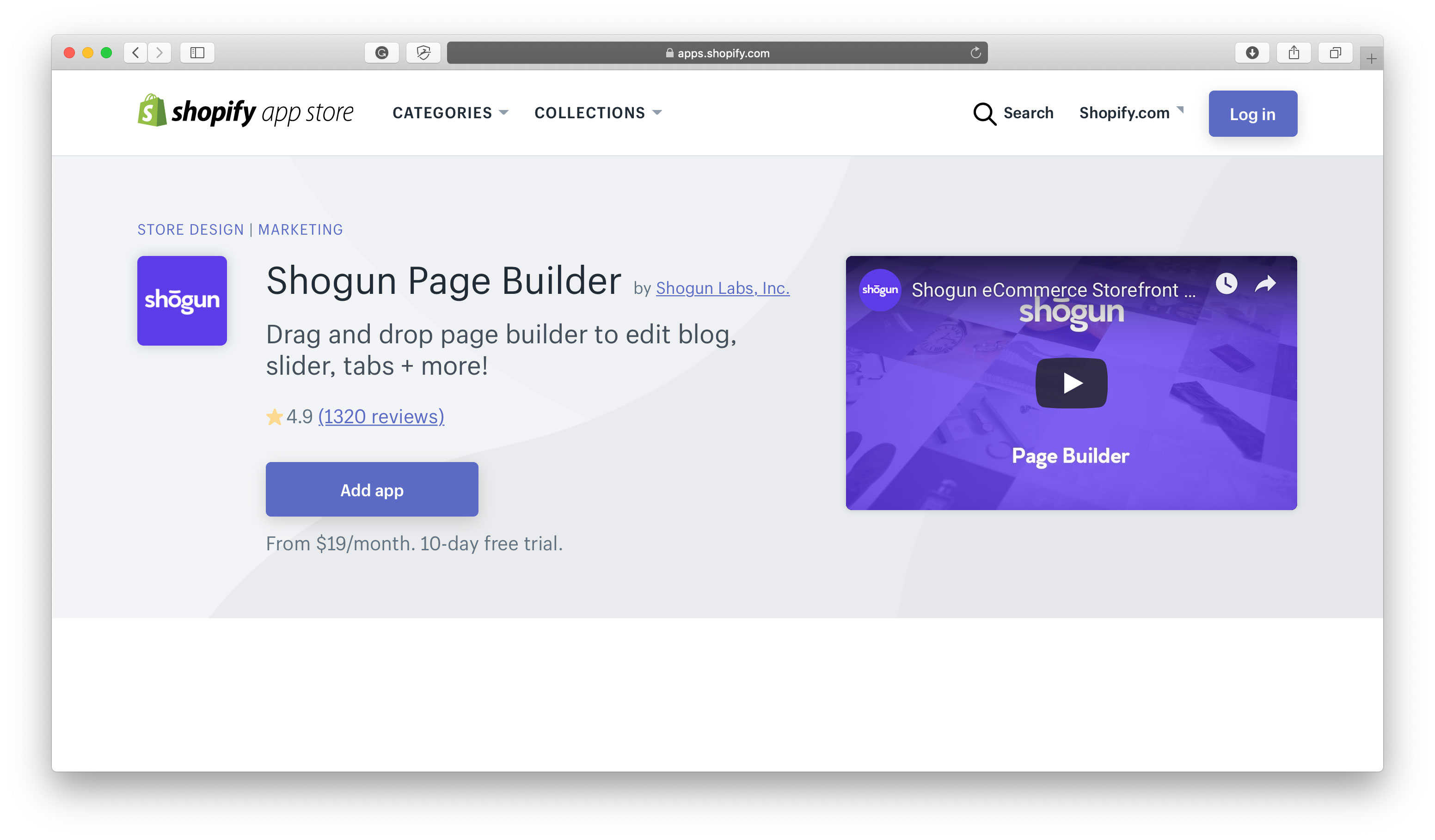Image resolution: width=1435 pixels, height=840 pixels.
Task: Open the MARKETING category link
Action: 300,229
